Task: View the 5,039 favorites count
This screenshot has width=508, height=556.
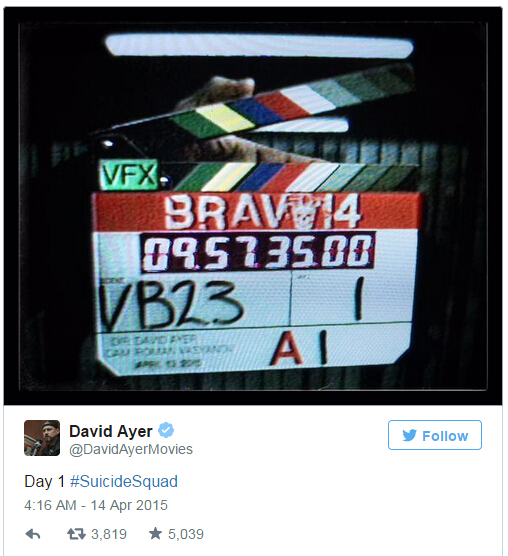Action: tap(186, 534)
